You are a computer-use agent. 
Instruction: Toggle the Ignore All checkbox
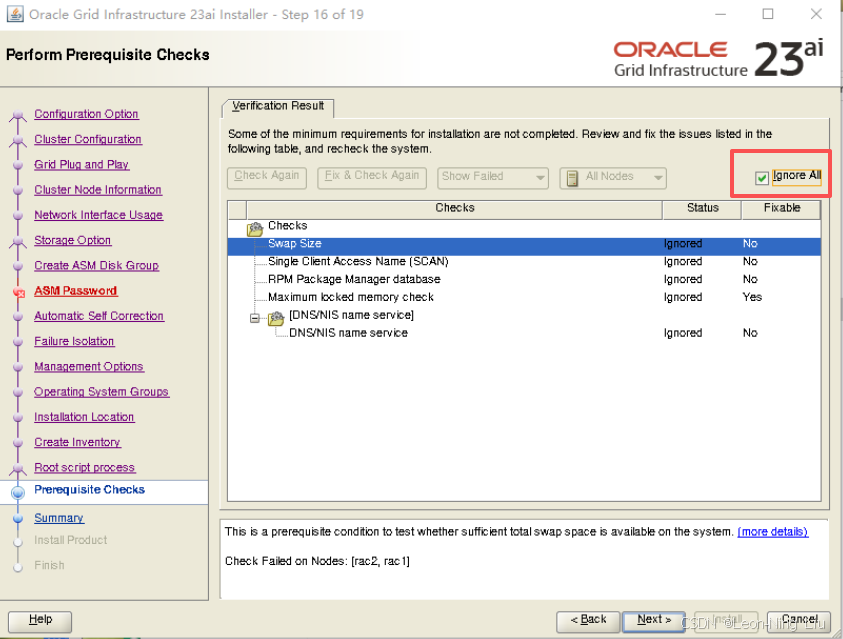coord(761,177)
